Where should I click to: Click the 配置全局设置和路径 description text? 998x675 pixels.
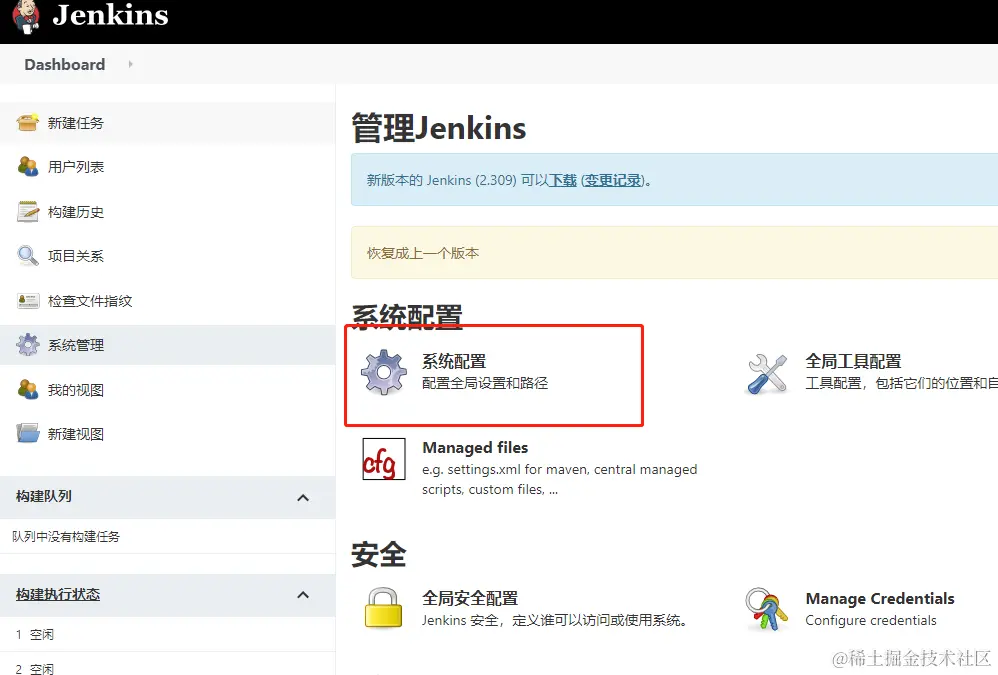pos(484,383)
